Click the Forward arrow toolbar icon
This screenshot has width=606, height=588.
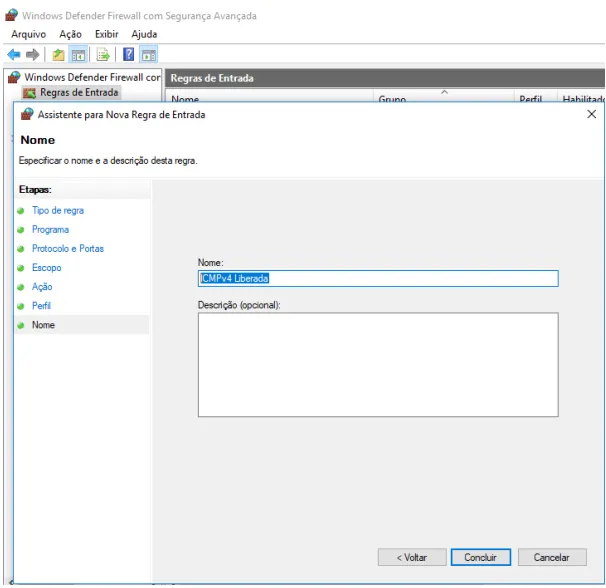coord(32,55)
